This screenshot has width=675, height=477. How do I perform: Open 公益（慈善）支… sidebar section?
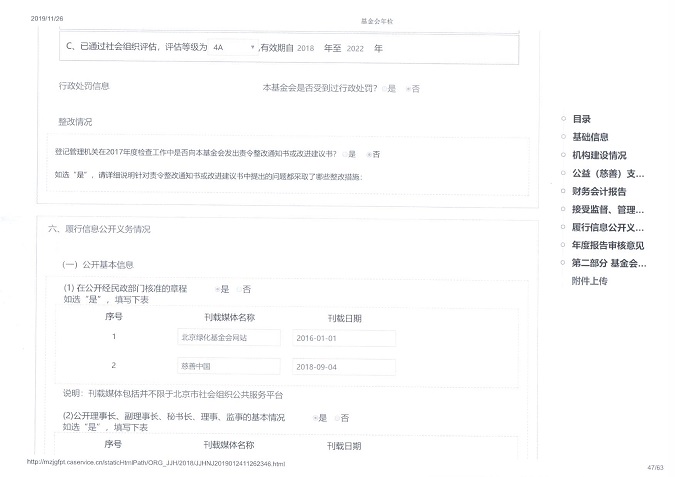pos(608,173)
